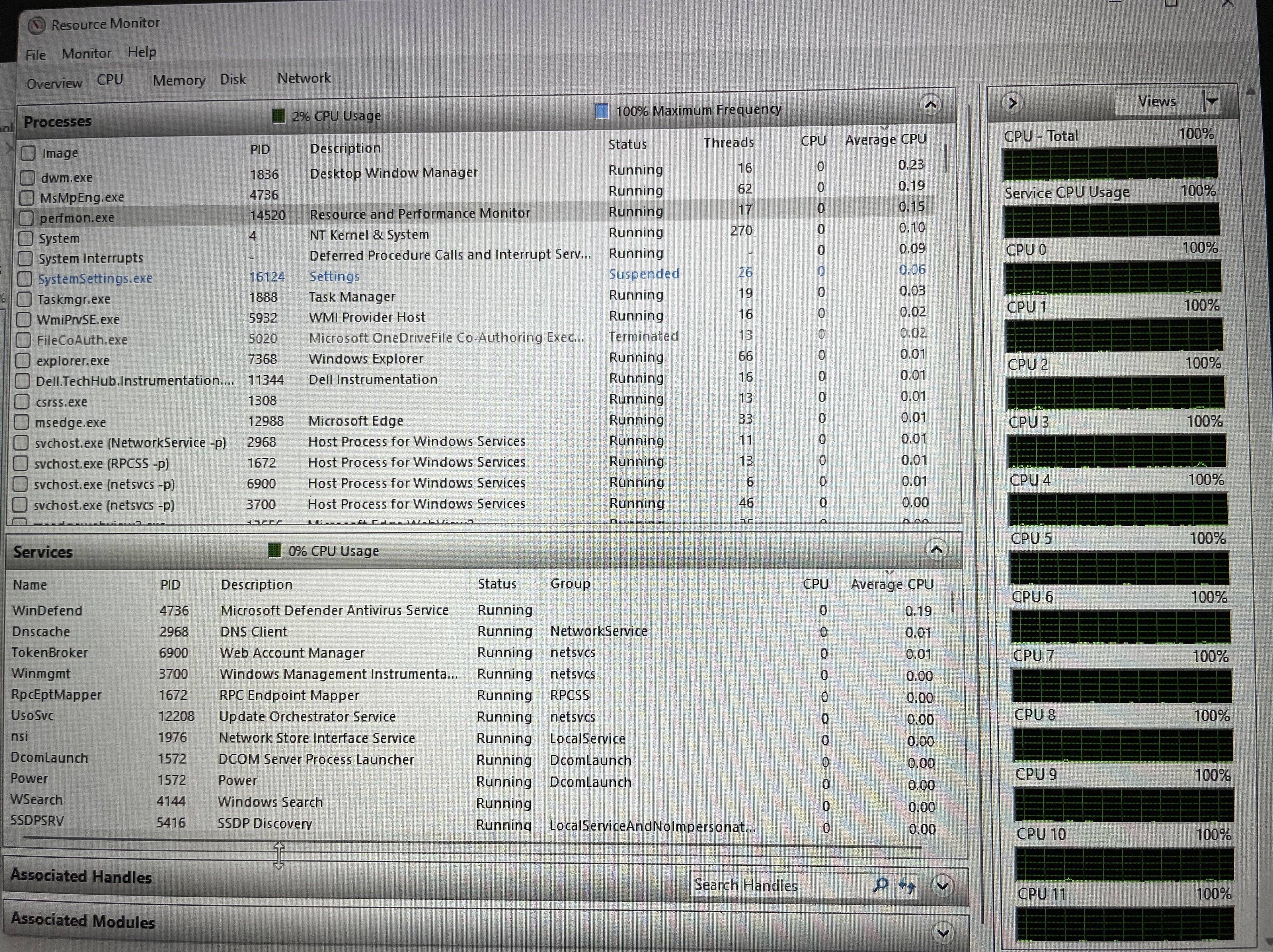The width and height of the screenshot is (1273, 952).
Task: Click the magnifying glass icon beside Search Handles
Action: (880, 885)
